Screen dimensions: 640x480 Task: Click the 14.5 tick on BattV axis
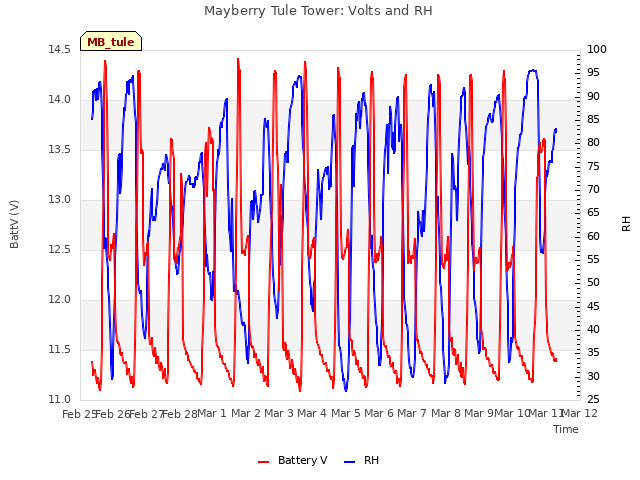tap(59, 49)
